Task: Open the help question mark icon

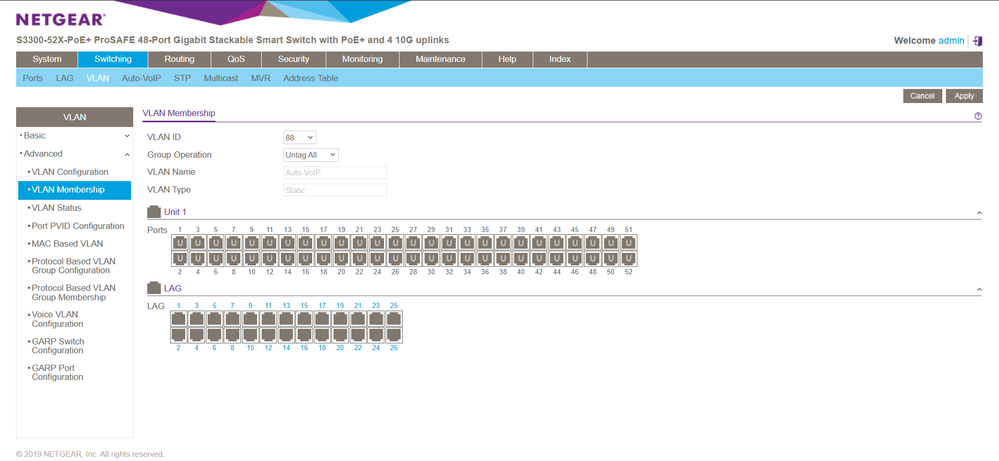Action: pos(978,117)
